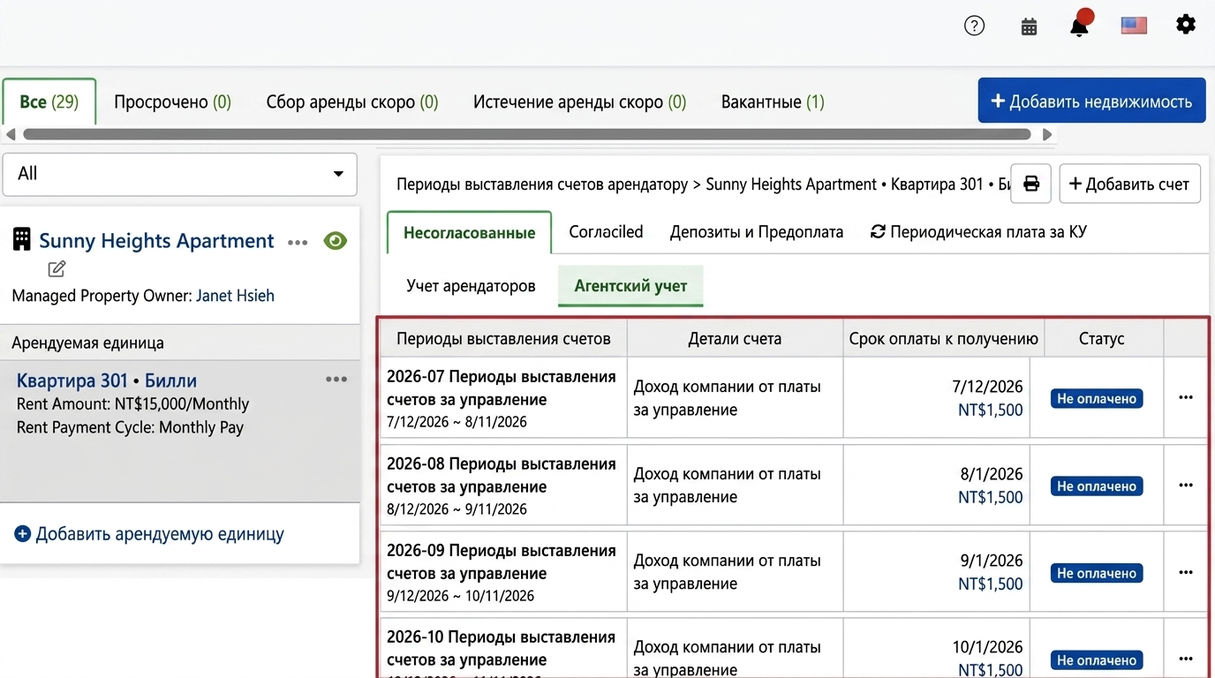Click the 2026-08 Периоды выставления счетов row title
1215x678 pixels.
click(x=501, y=475)
